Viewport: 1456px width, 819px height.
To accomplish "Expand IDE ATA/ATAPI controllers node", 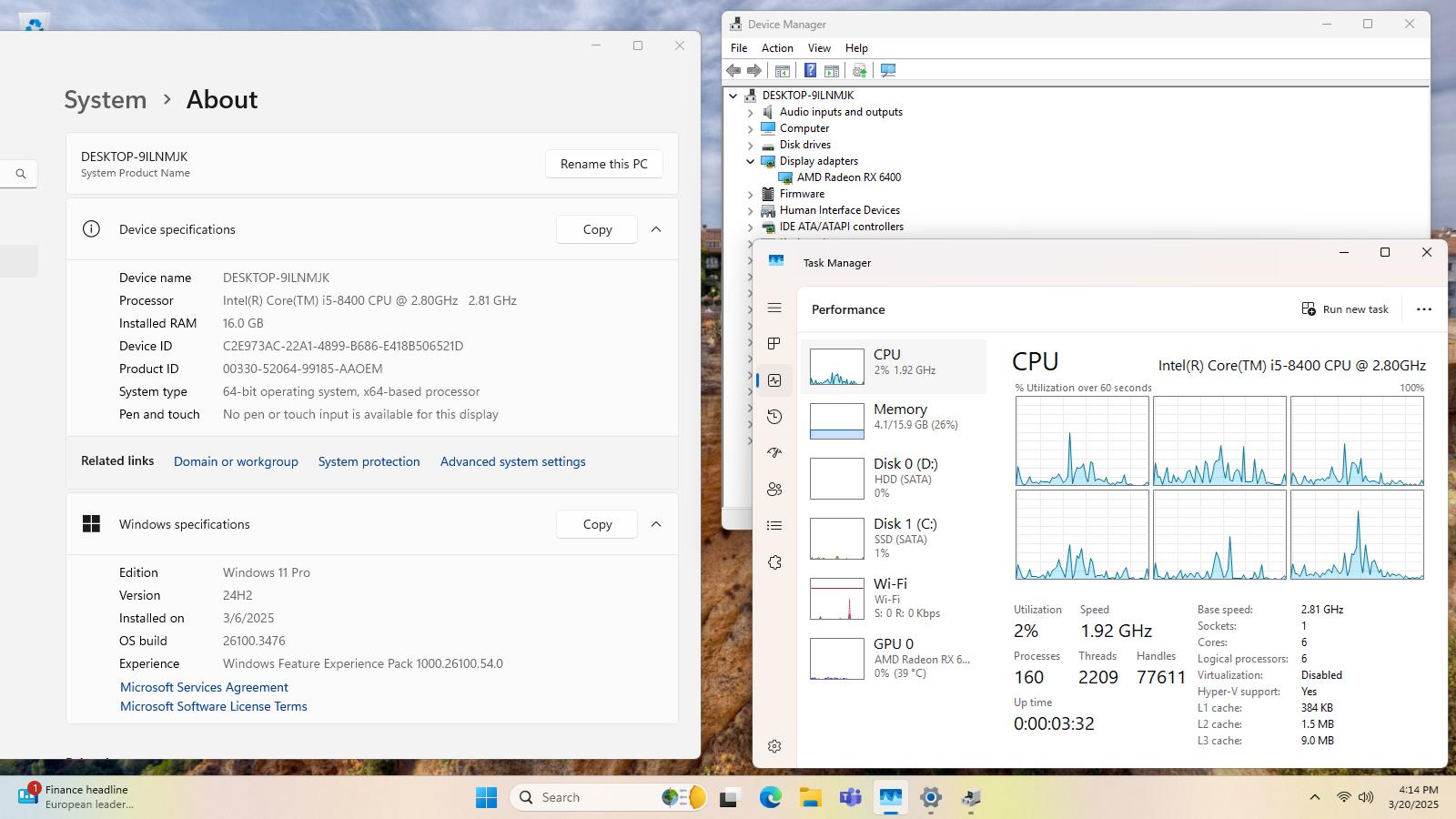I will [751, 227].
